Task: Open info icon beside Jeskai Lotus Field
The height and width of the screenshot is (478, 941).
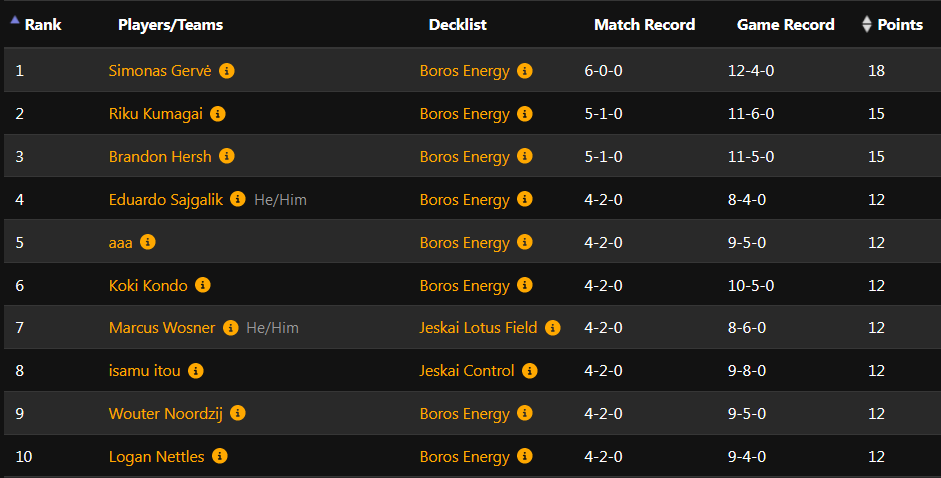Action: [x=553, y=328]
